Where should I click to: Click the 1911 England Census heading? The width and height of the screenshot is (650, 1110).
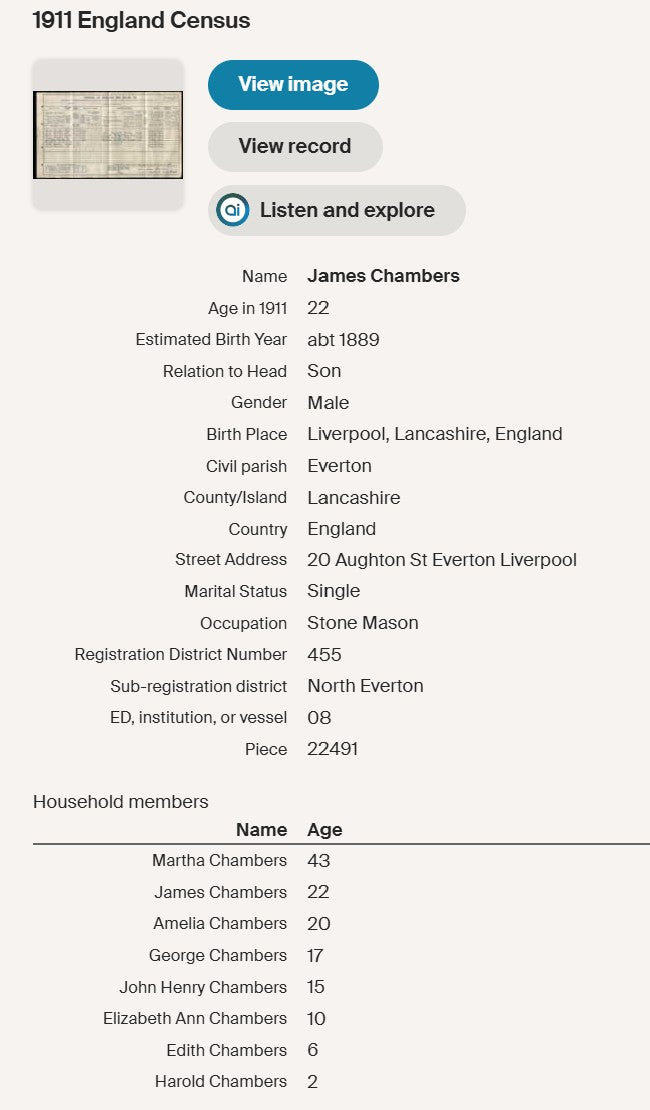142,21
